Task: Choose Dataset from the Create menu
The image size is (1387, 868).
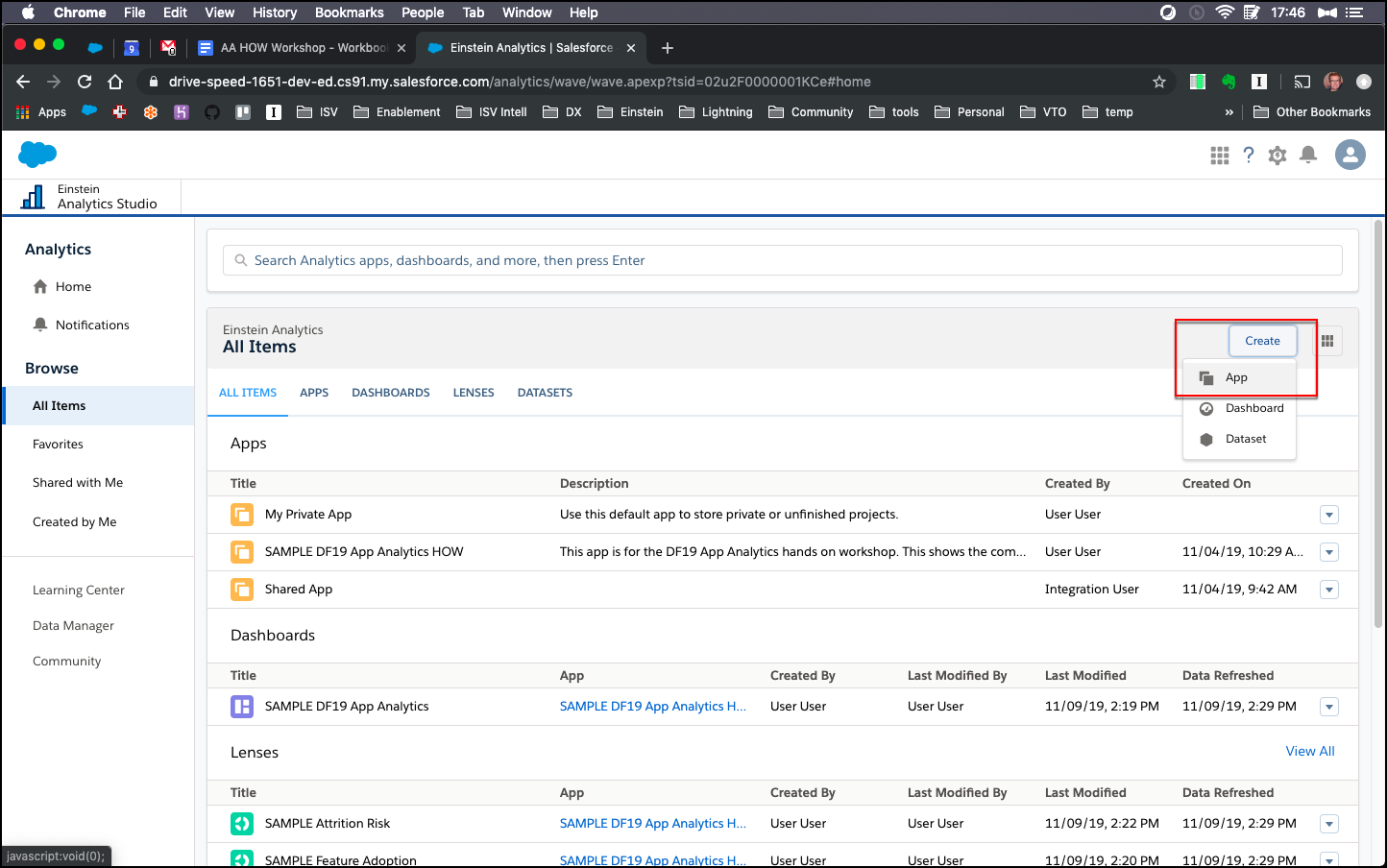Action: pyautogui.click(x=1239, y=440)
